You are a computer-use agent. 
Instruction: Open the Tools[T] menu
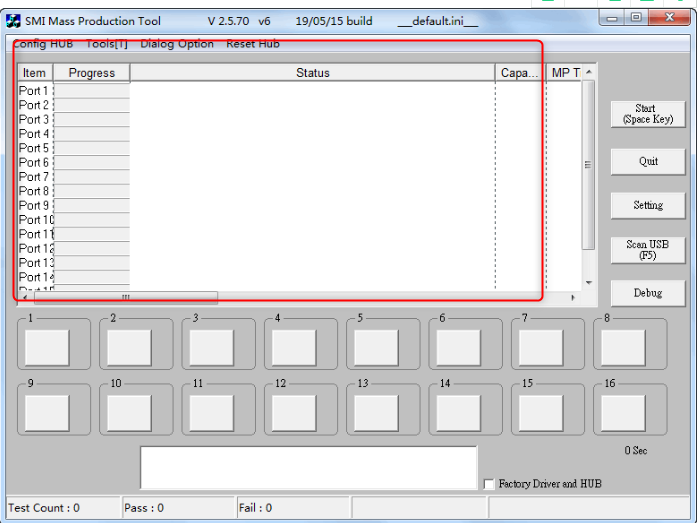(107, 44)
